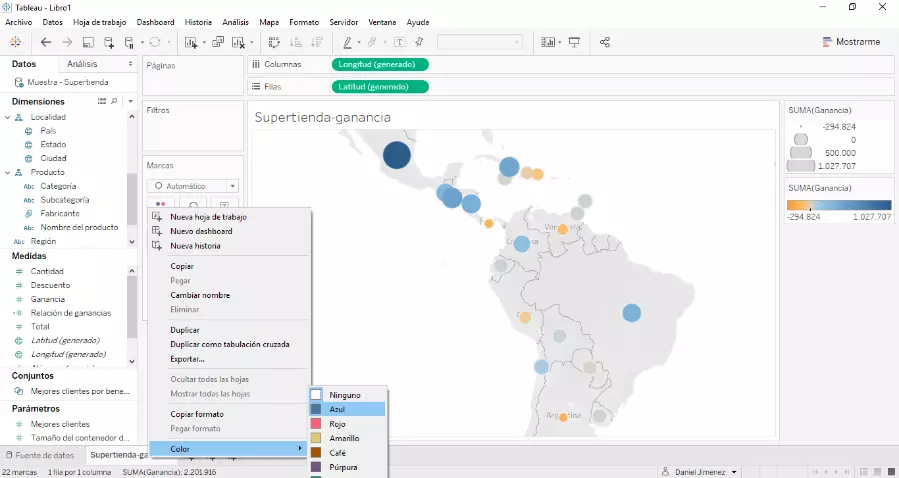Choose Duplicar from the context menu
Image resolution: width=899 pixels, height=478 pixels.
click(185, 330)
